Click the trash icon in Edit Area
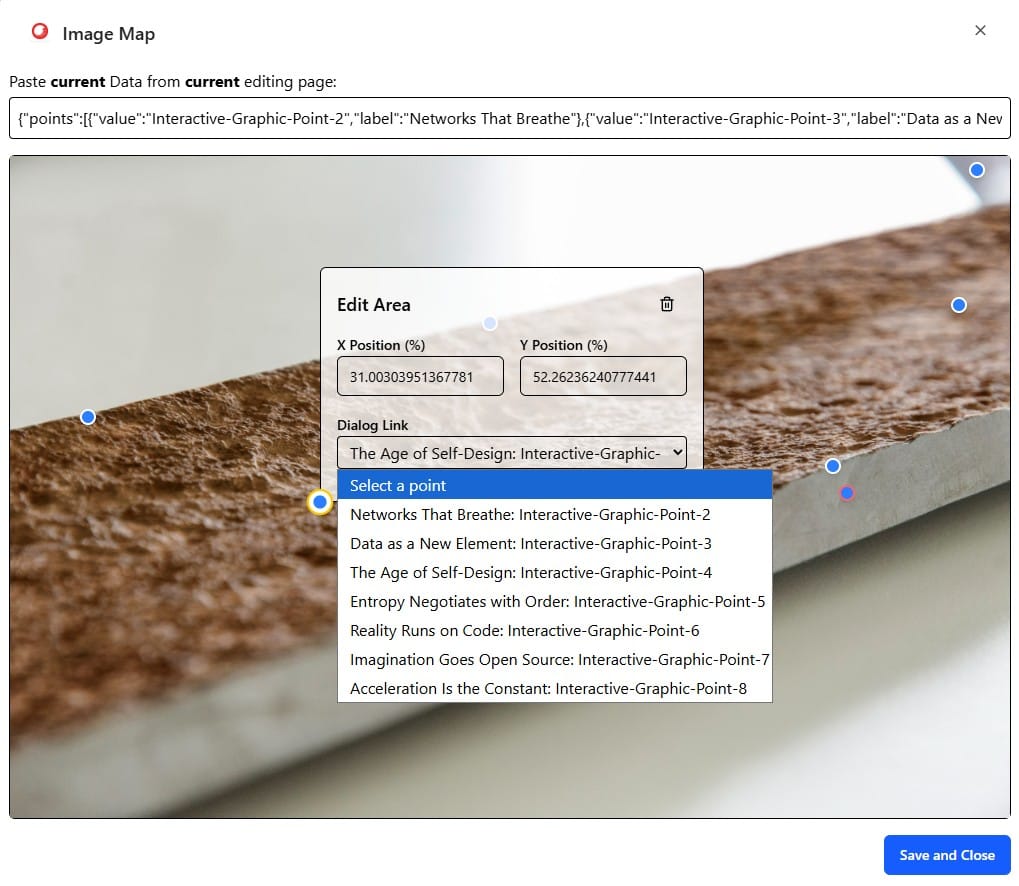Viewport: 1019px width, 886px height. tap(667, 304)
